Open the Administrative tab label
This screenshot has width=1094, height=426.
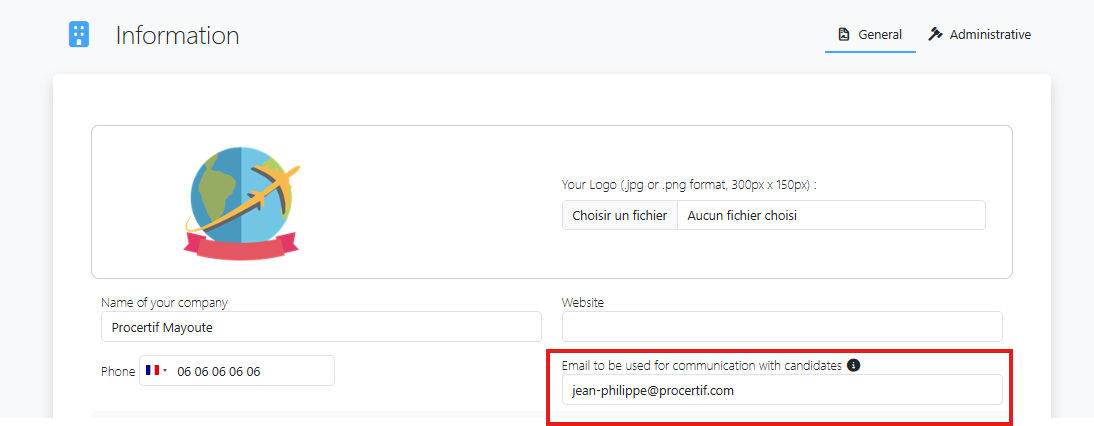(990, 35)
